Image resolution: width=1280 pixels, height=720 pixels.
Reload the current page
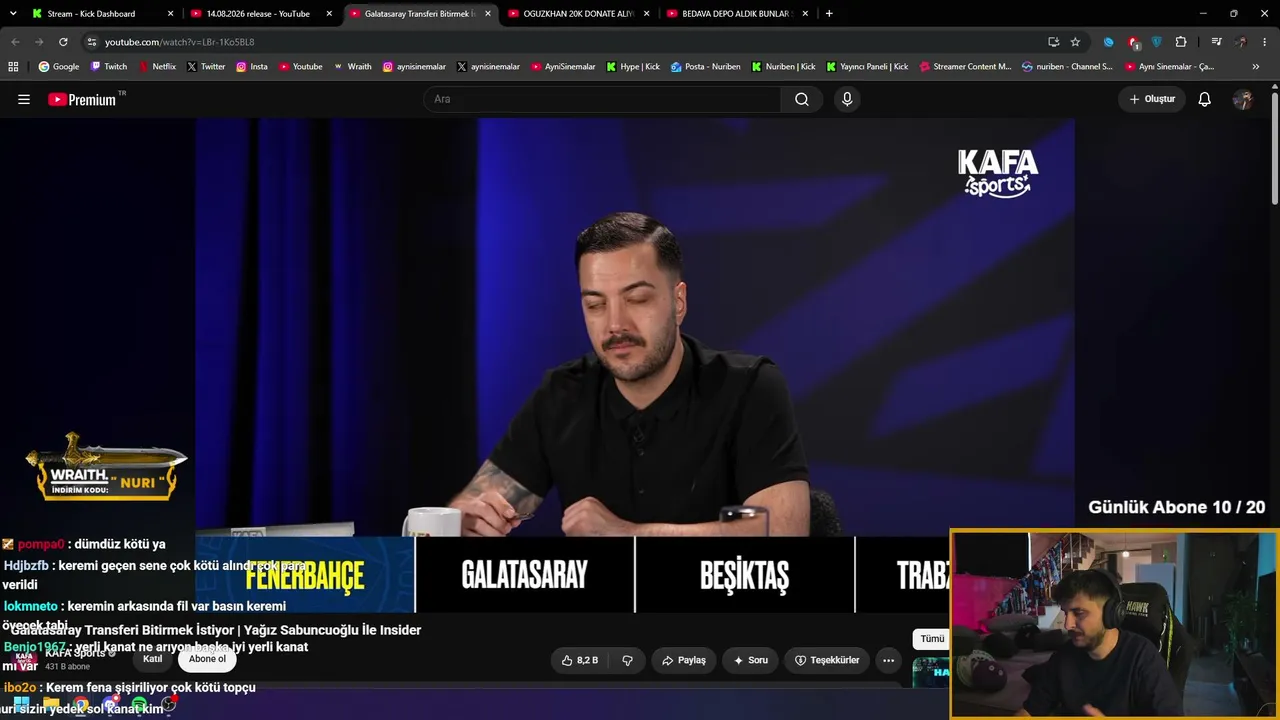click(x=63, y=42)
